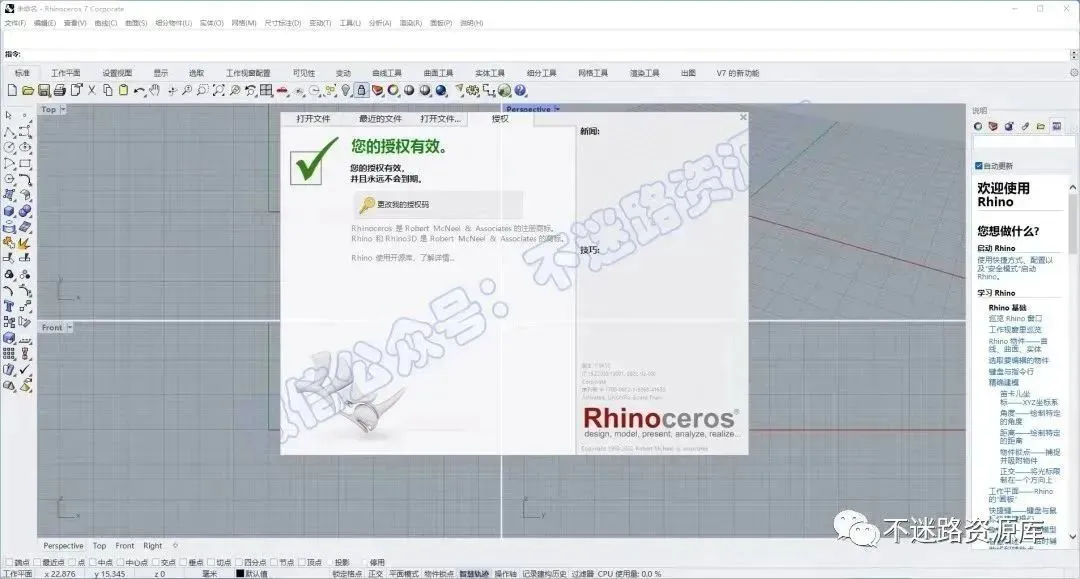The width and height of the screenshot is (1080, 579).
Task: Click the key icon for license change
Action: click(367, 204)
